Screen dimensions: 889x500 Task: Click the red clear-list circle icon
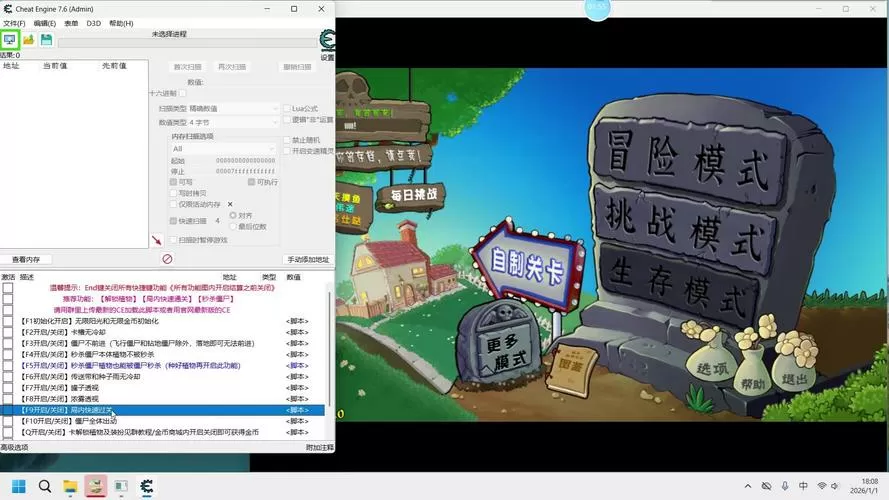point(167,259)
